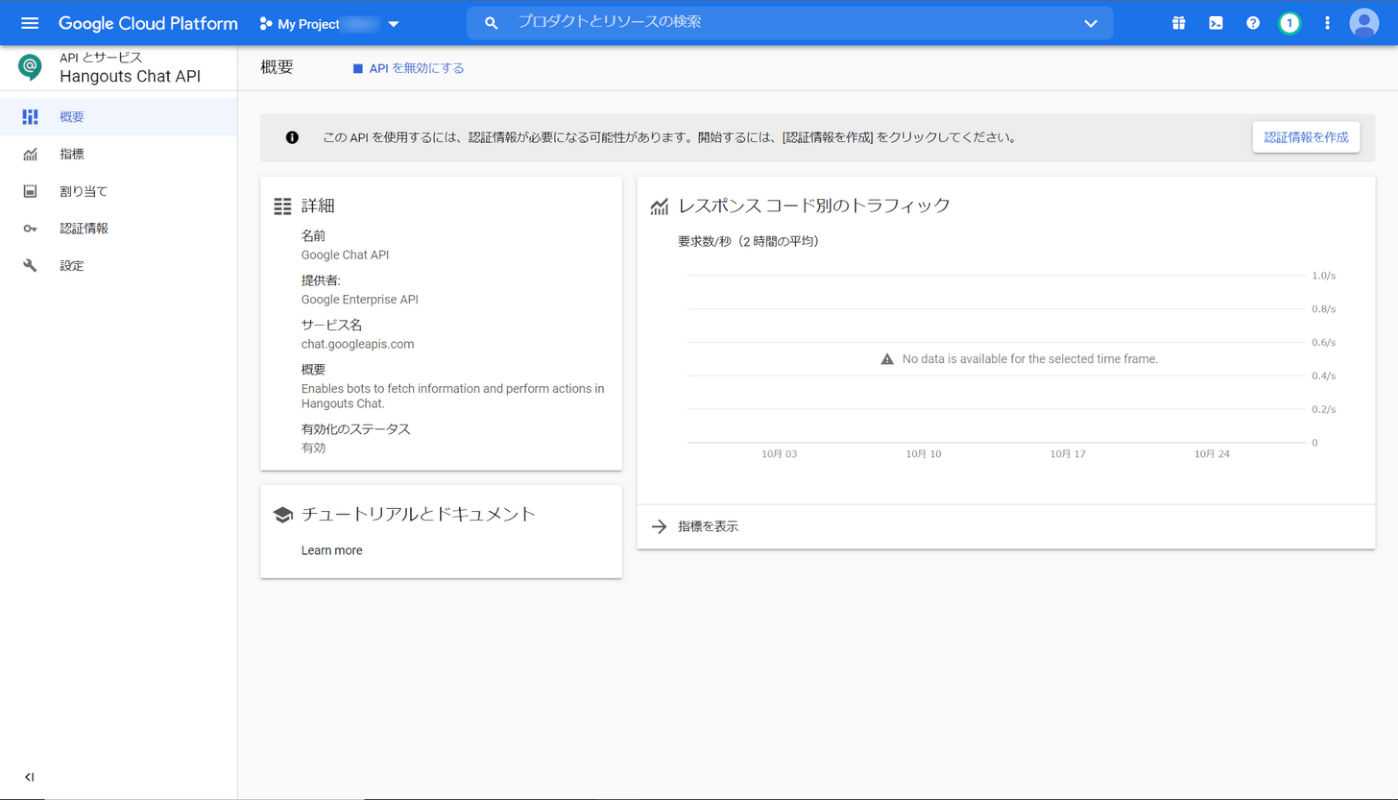Click the warning icon in the chart
The image size is (1398, 800).
click(887, 359)
